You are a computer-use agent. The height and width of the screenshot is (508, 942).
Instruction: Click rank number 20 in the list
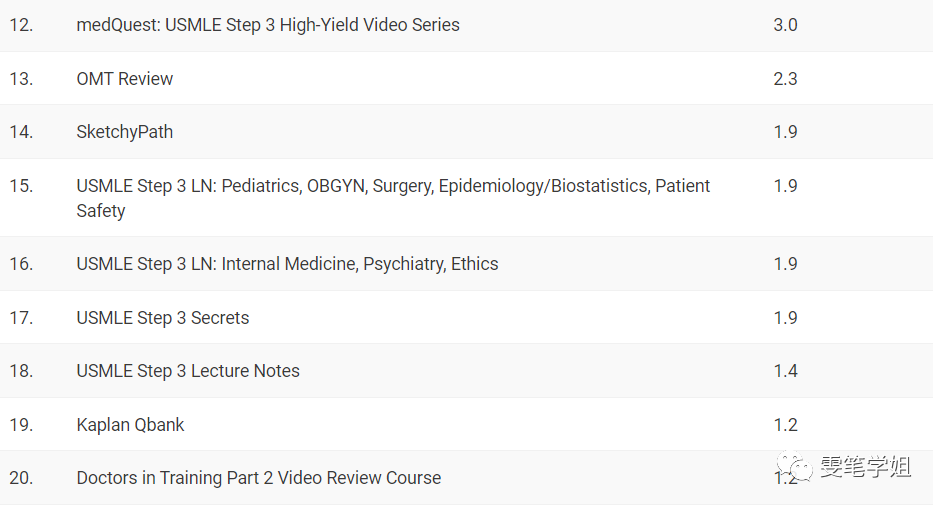click(x=21, y=478)
